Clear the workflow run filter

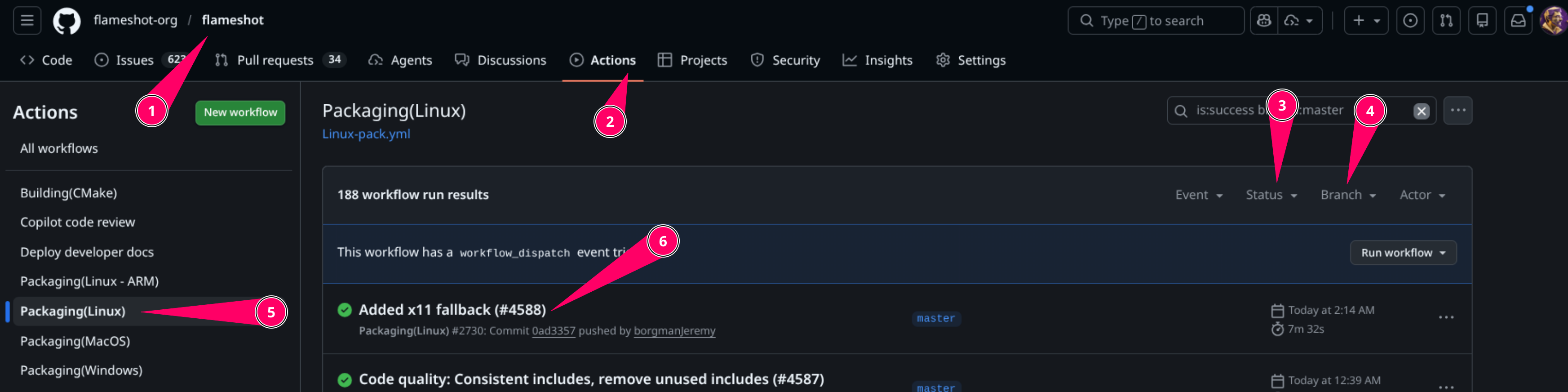point(1421,111)
